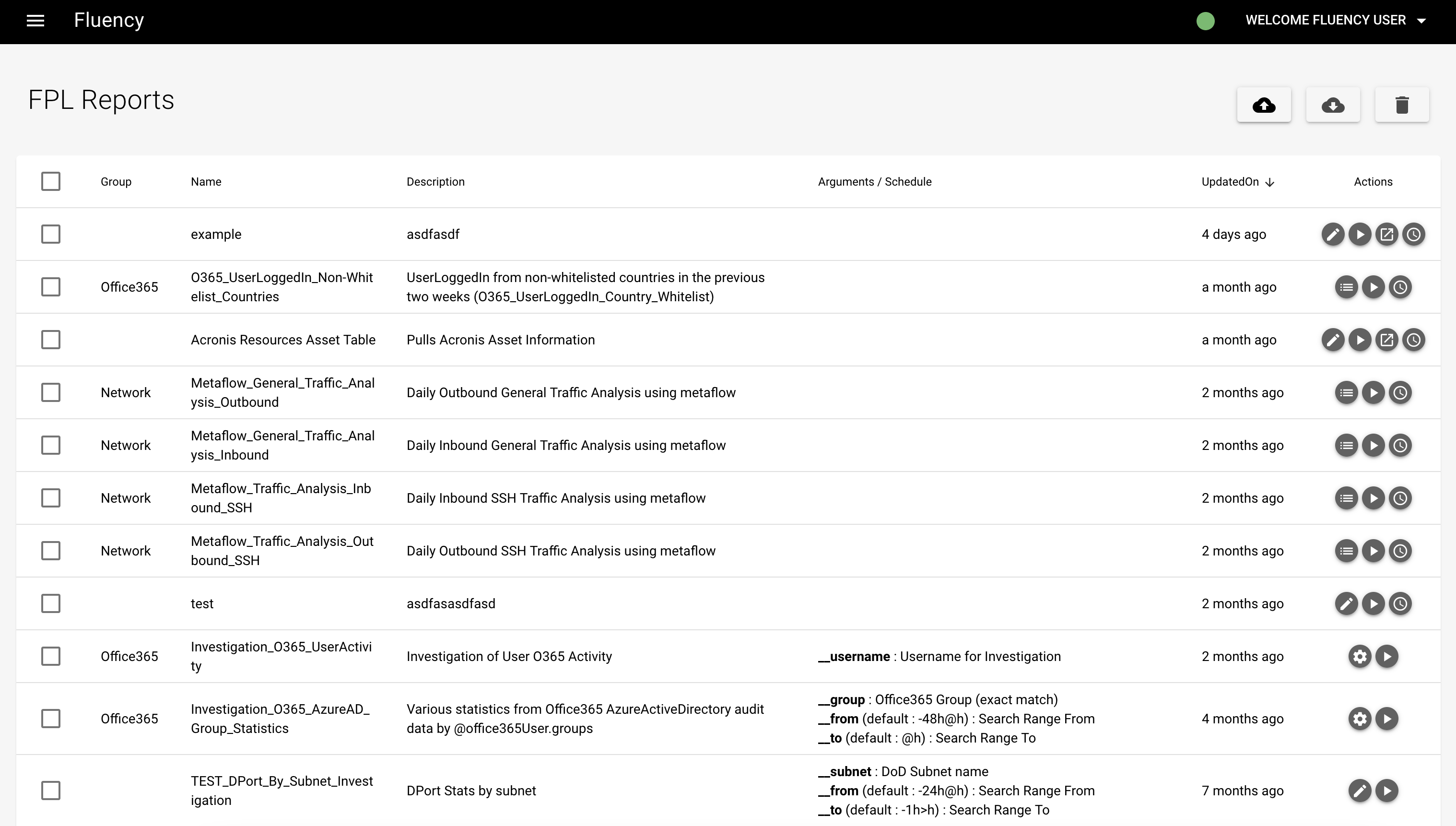Run the example report
The width and height of the screenshot is (1456, 826).
click(1360, 234)
